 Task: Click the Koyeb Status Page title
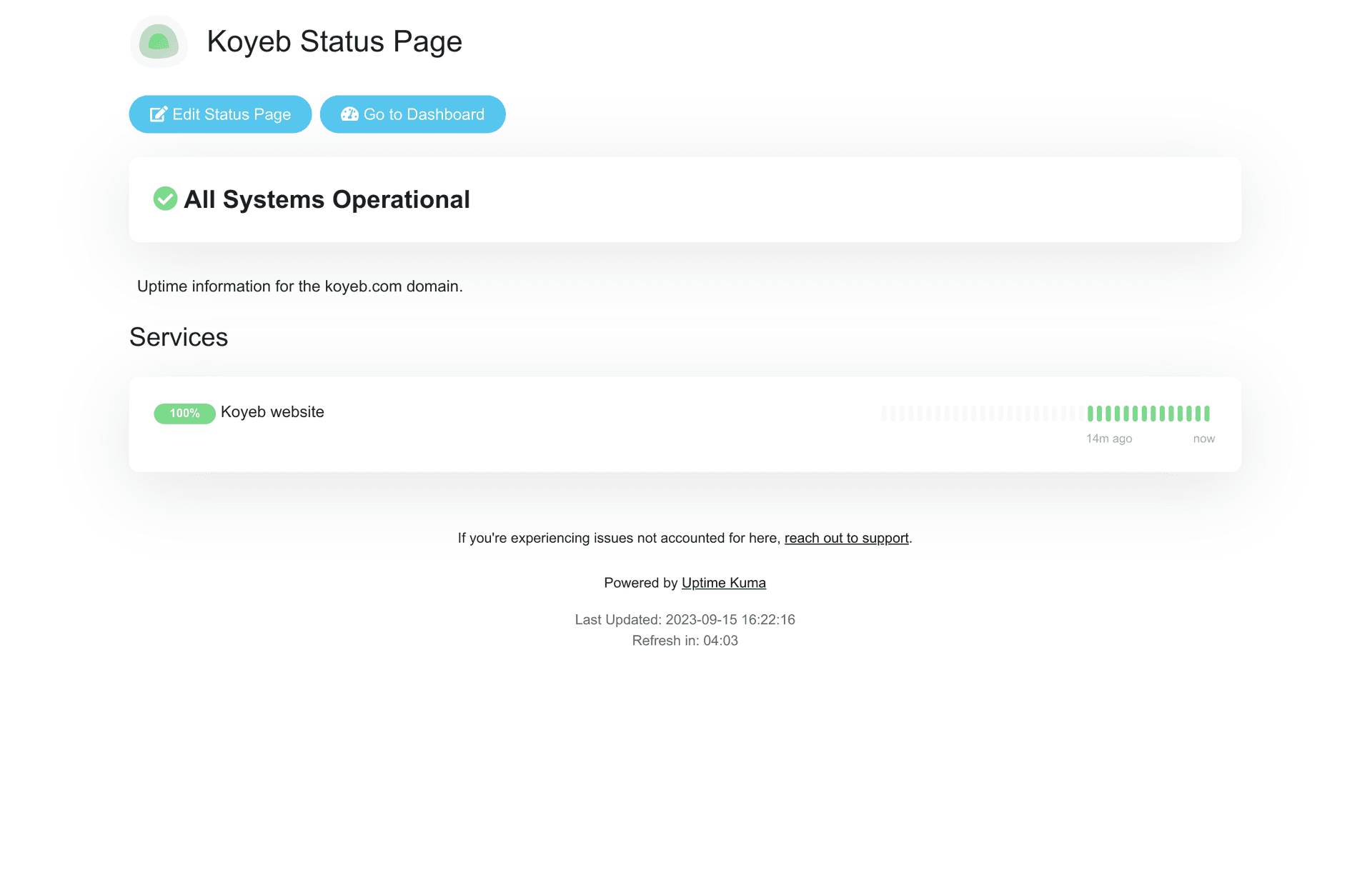coord(334,41)
